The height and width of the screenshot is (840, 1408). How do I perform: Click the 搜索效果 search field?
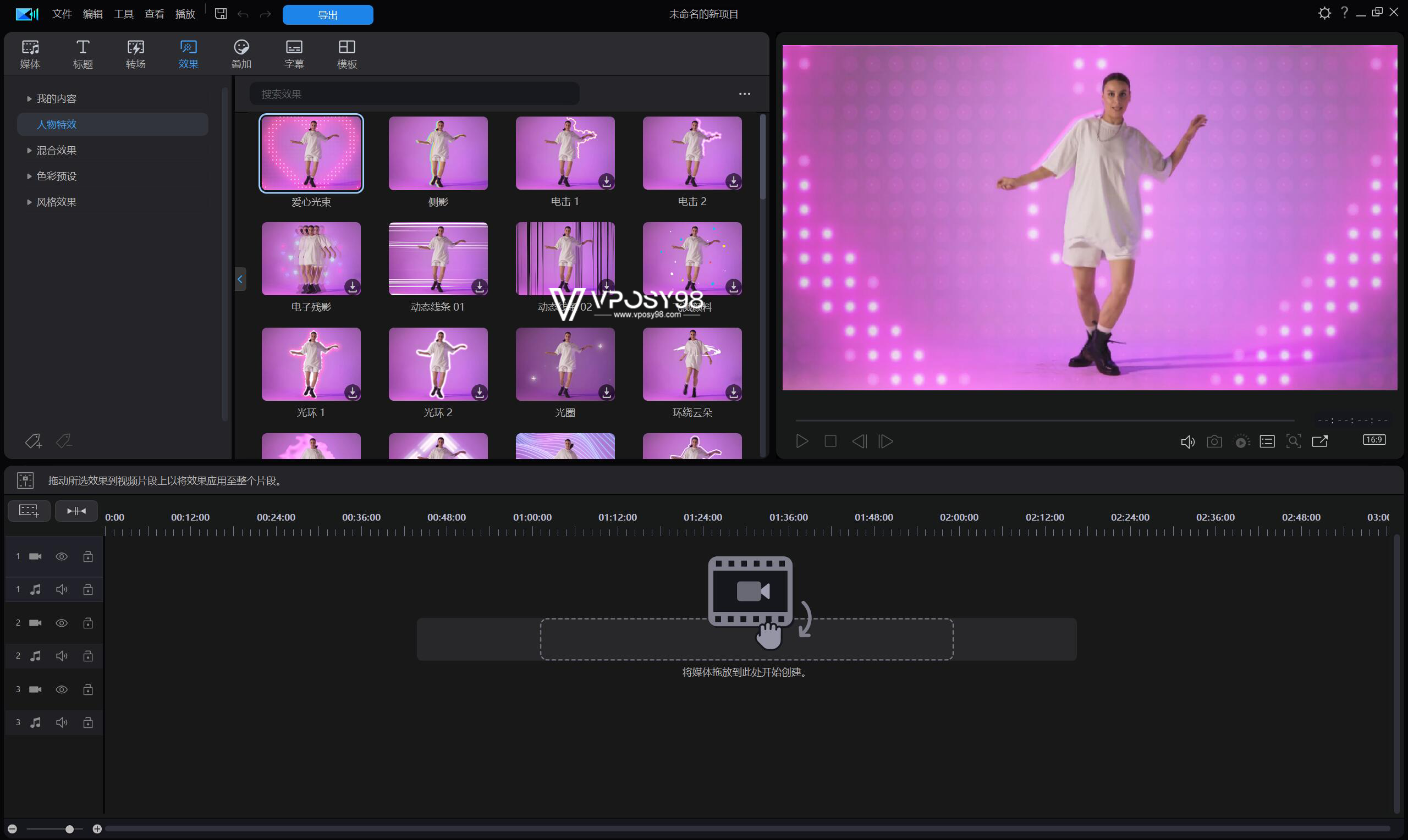point(414,94)
